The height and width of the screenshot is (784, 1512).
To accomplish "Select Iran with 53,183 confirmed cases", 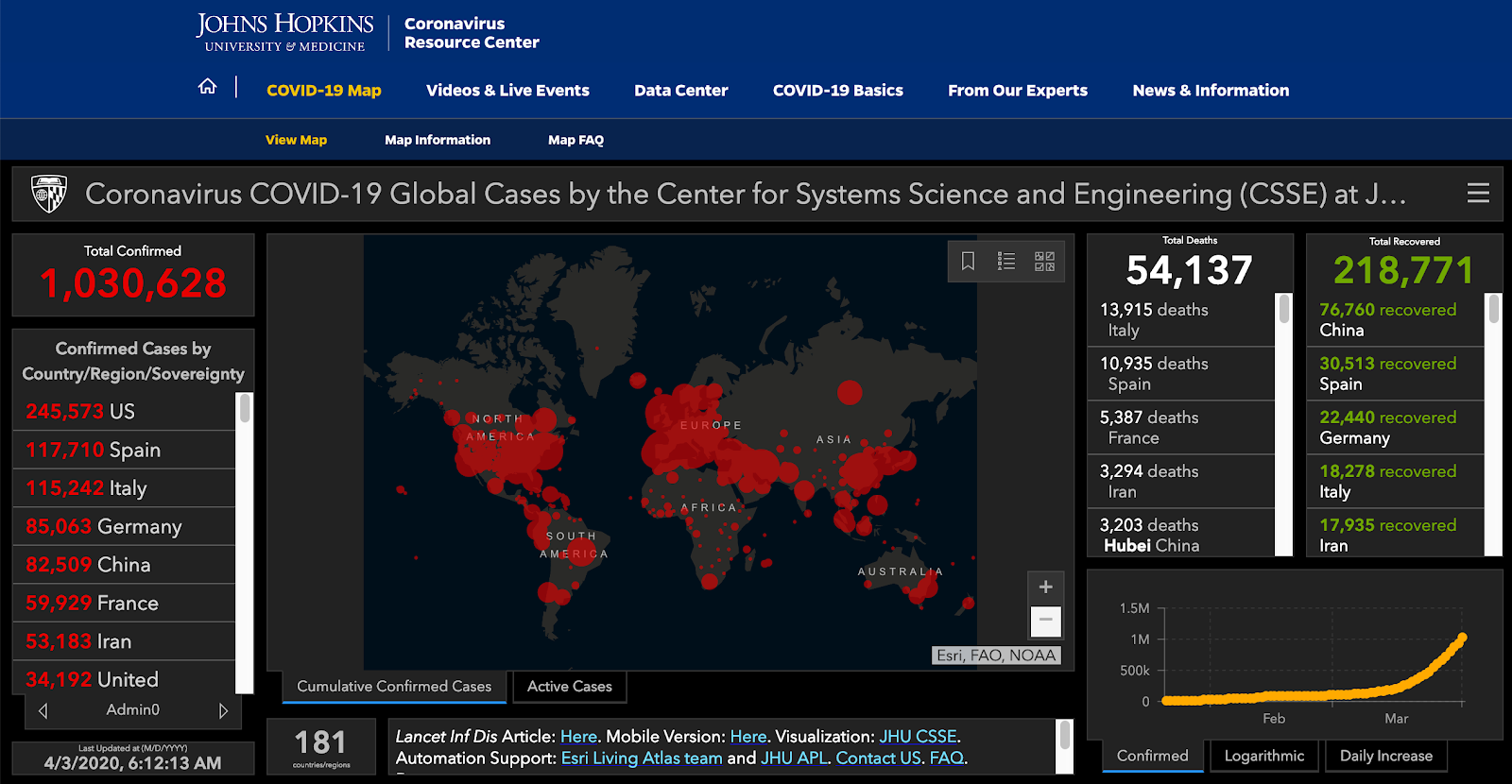I will [124, 641].
